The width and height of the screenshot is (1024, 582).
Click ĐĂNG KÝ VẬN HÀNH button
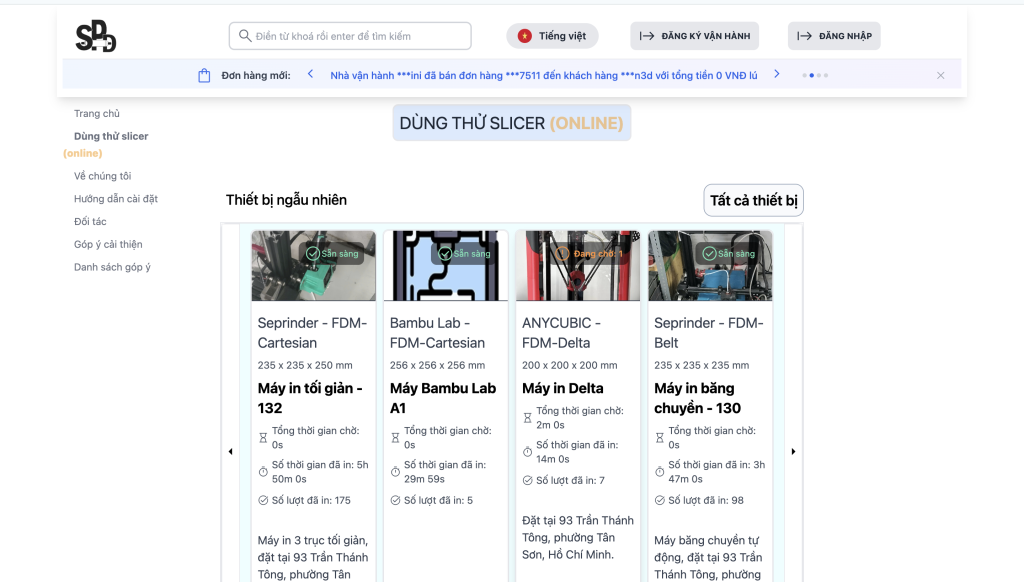coord(694,36)
